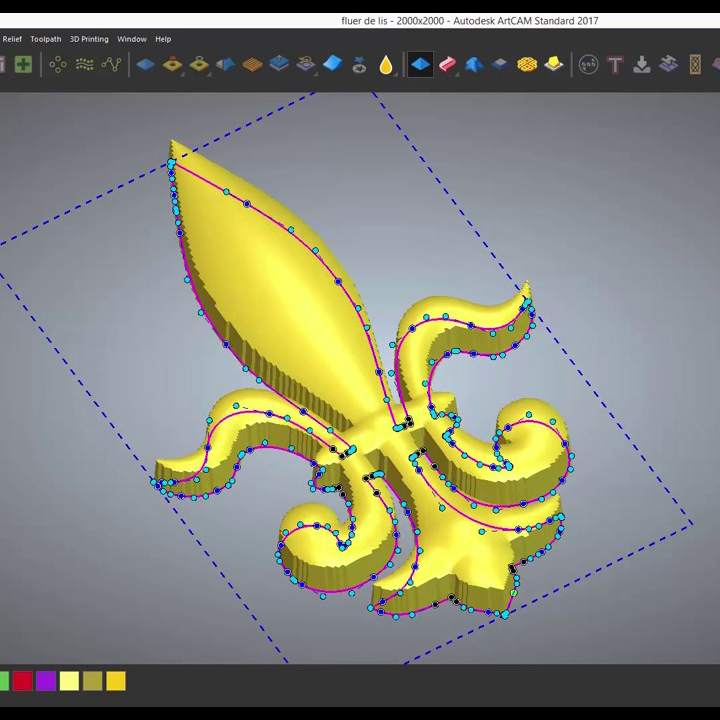Click the top tip of the fleur-de-lis relief
The width and height of the screenshot is (720, 720).
[174, 144]
